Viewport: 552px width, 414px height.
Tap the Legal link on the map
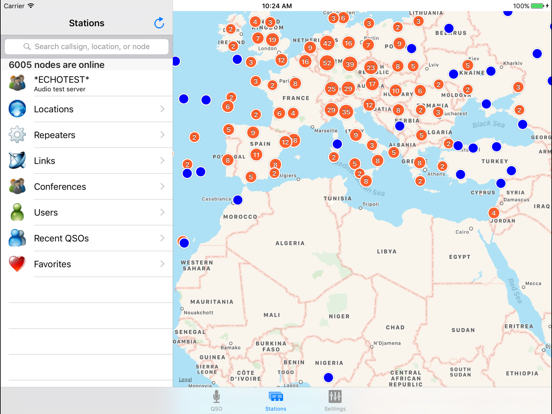click(185, 380)
